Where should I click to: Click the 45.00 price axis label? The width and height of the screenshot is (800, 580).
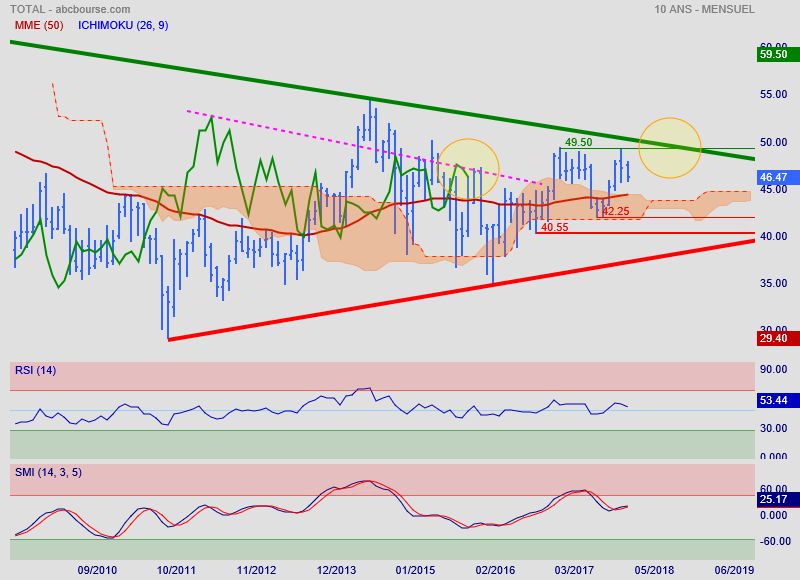tap(773, 189)
